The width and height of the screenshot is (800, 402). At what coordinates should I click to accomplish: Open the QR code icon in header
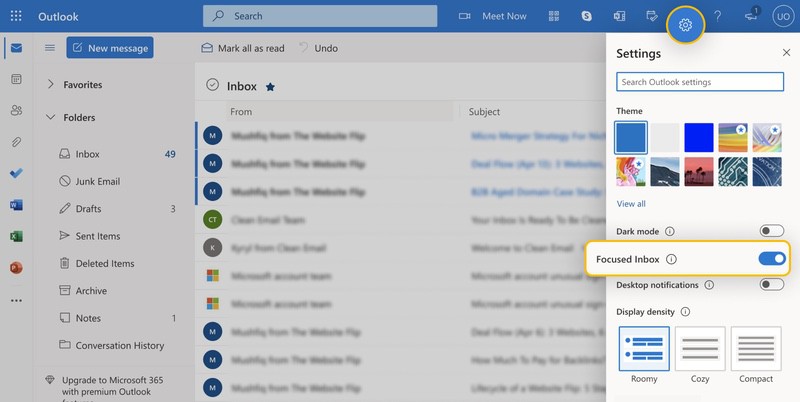[x=554, y=16]
